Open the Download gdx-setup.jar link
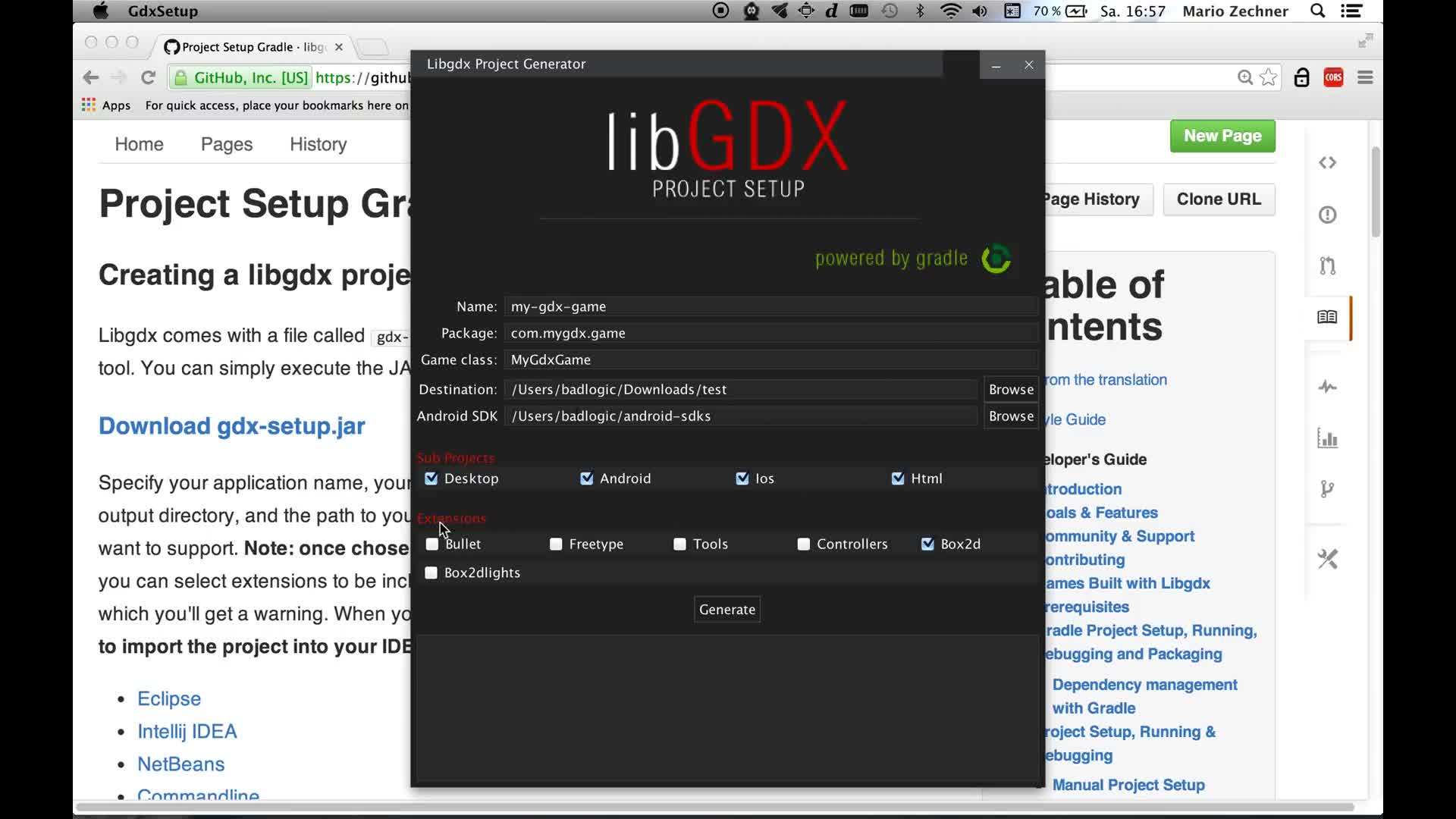 pos(232,426)
